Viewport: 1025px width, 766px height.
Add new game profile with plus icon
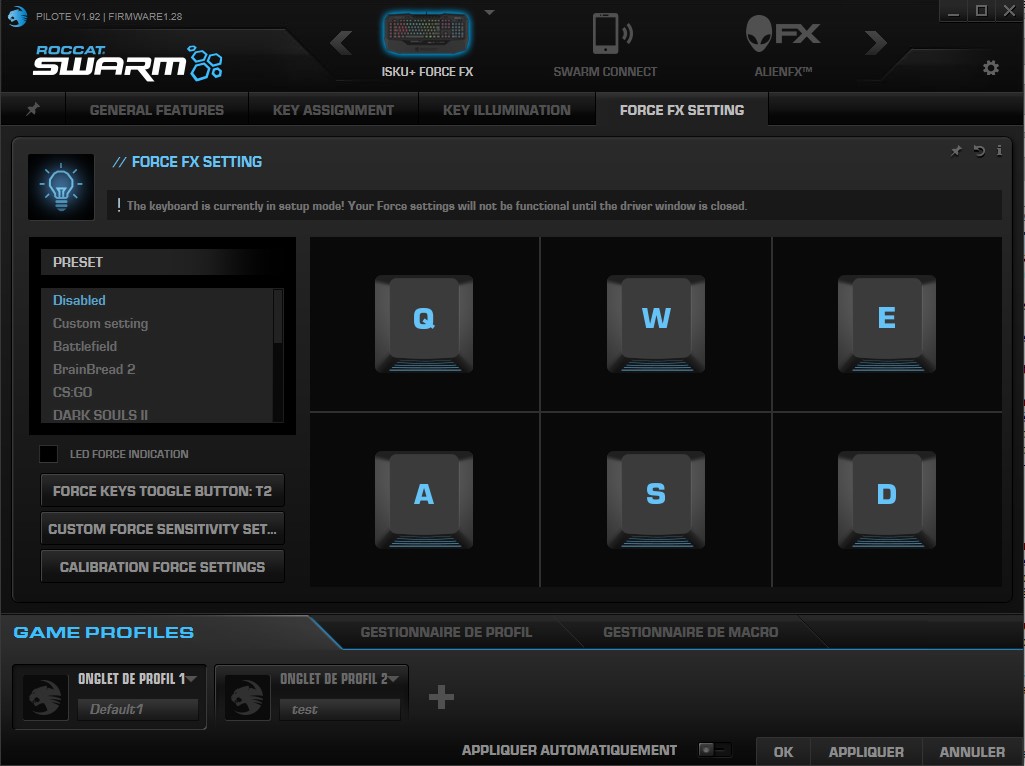(x=441, y=697)
